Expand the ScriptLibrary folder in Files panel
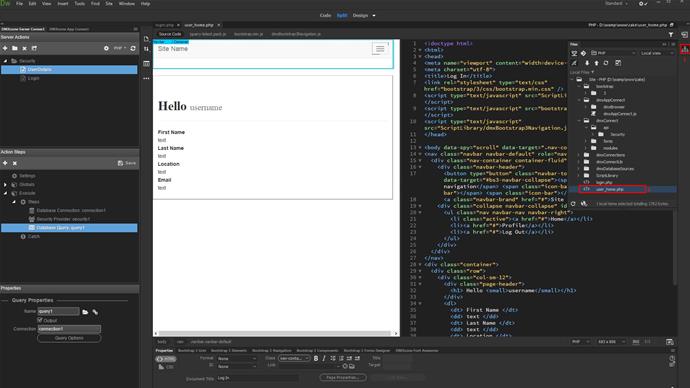690x388 pixels. [x=579, y=176]
